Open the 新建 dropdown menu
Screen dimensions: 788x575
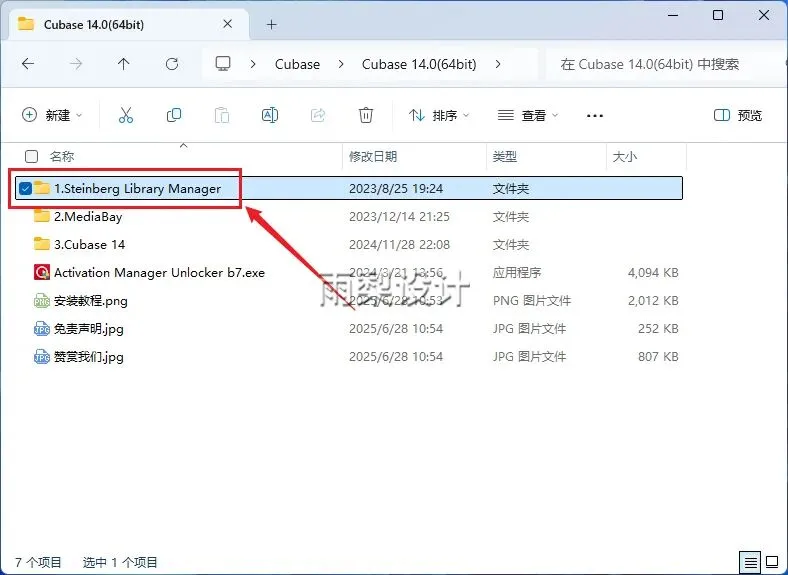pyautogui.click(x=52, y=116)
